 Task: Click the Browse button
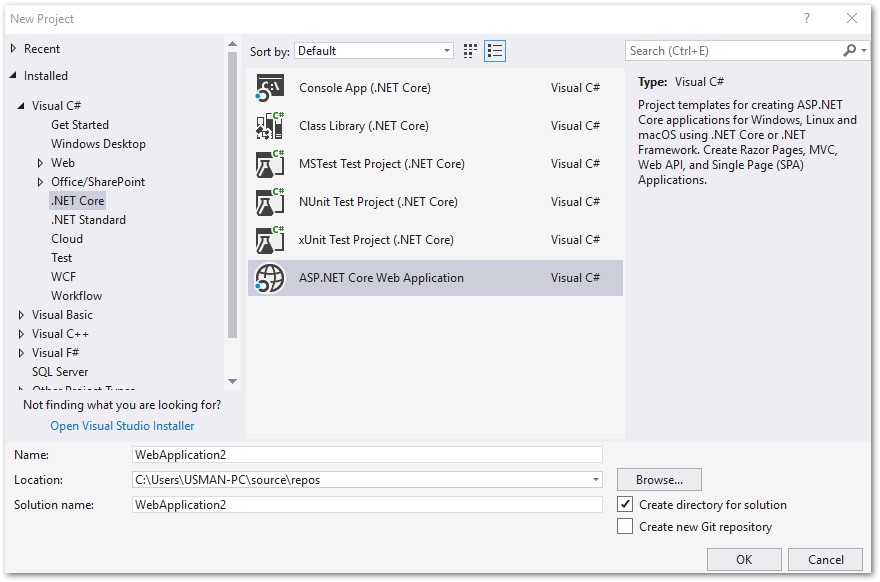click(x=659, y=479)
